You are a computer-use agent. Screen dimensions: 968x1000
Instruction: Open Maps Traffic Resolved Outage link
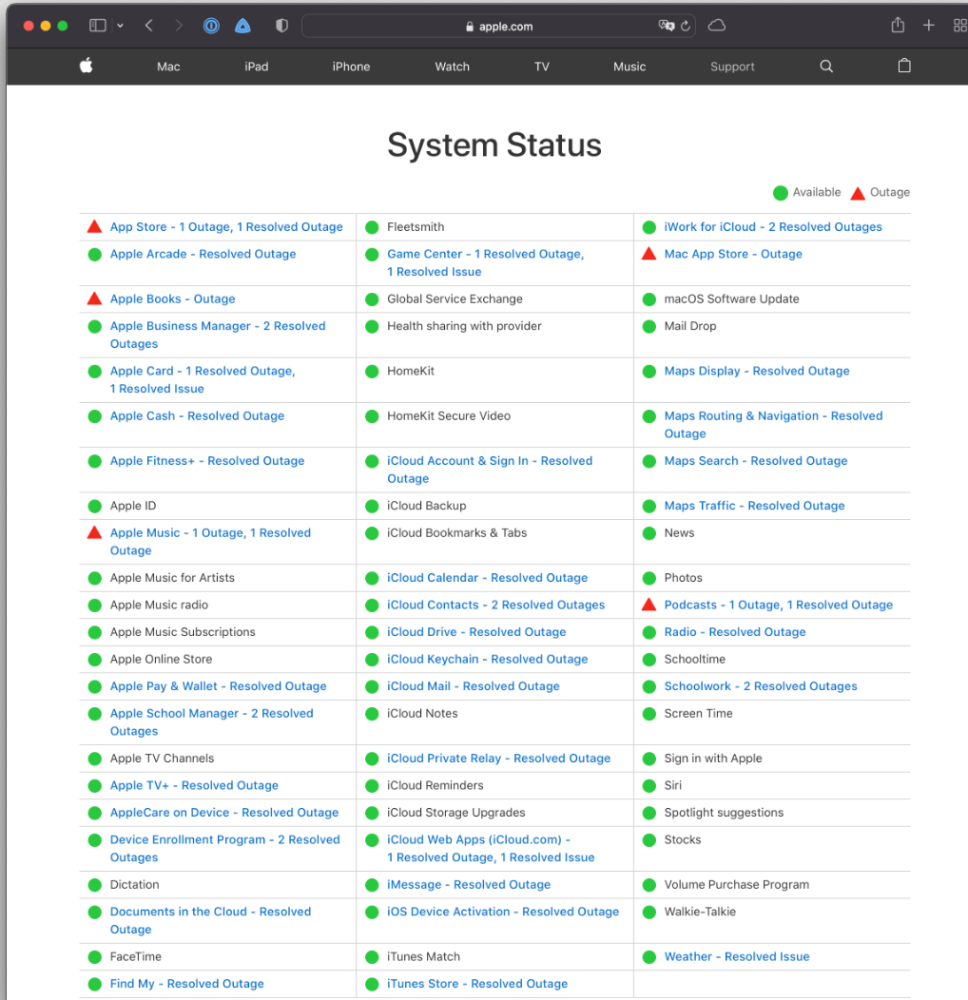[754, 506]
